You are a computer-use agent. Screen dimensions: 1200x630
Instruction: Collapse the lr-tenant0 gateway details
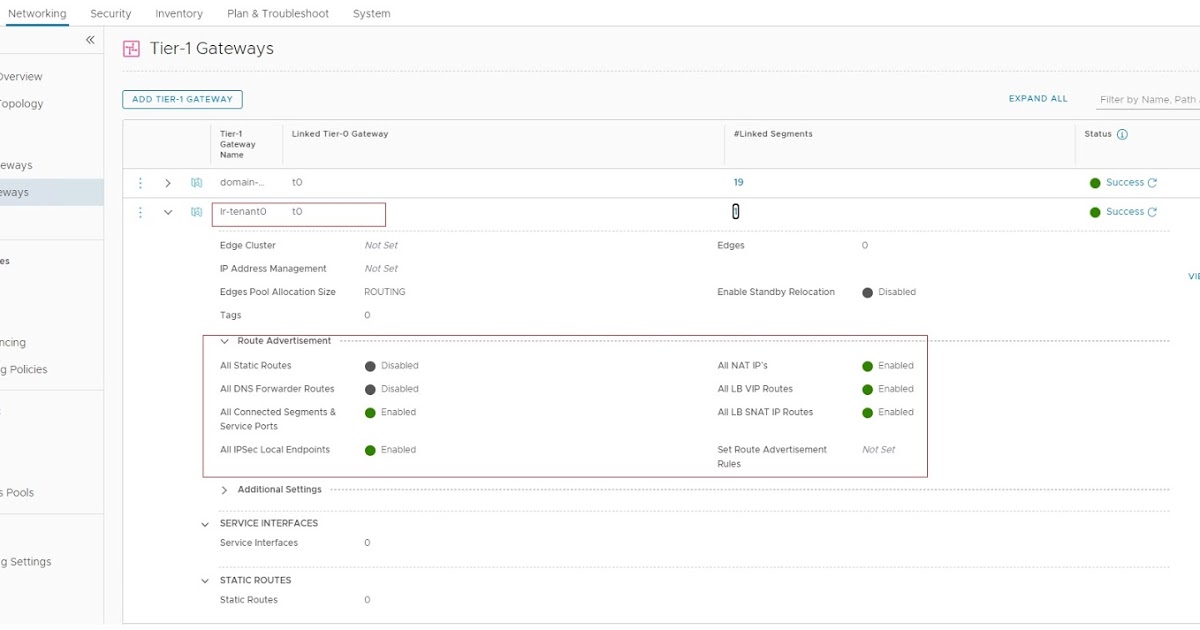168,212
